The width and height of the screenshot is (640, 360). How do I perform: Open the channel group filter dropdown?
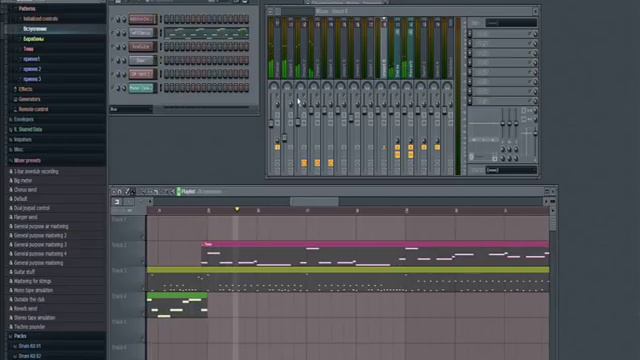click(131, 109)
